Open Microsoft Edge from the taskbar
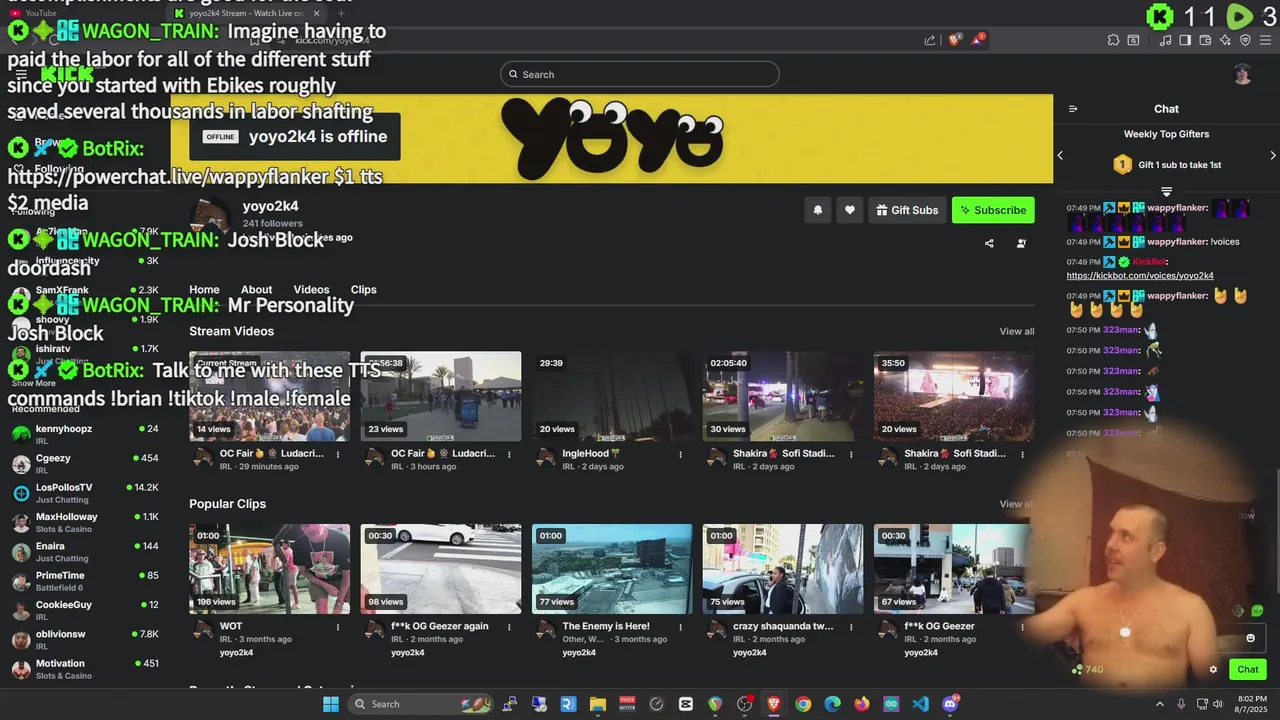Screen dimensions: 1280x720 pos(832,704)
